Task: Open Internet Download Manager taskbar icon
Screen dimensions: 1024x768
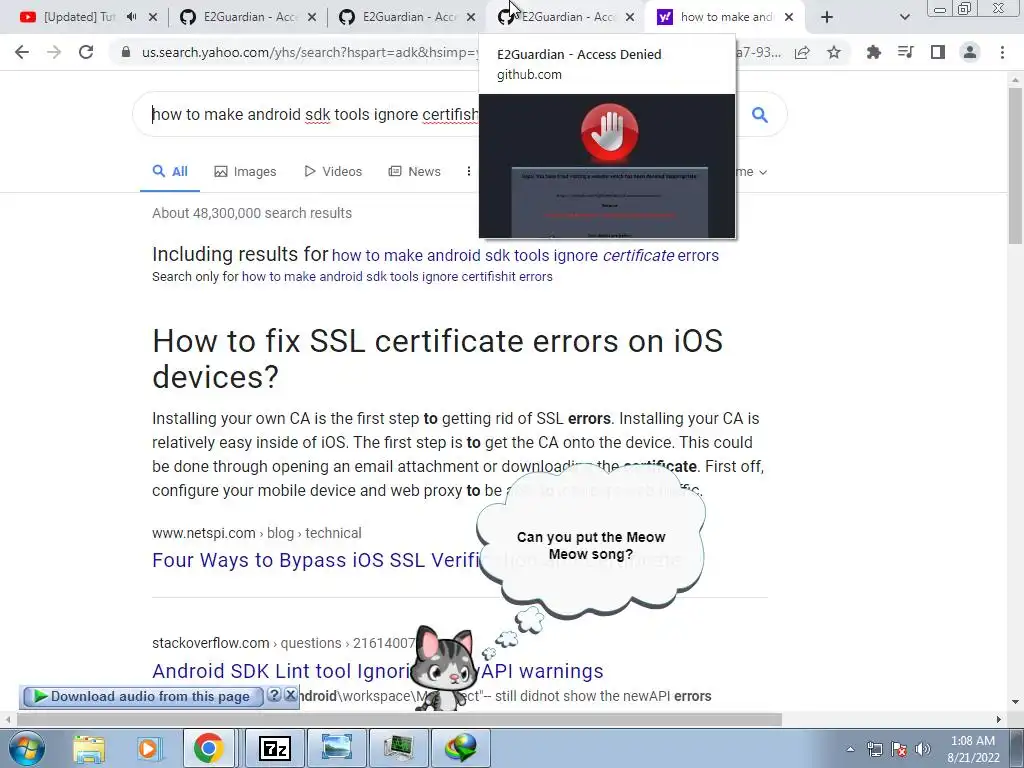Action: coord(461,748)
